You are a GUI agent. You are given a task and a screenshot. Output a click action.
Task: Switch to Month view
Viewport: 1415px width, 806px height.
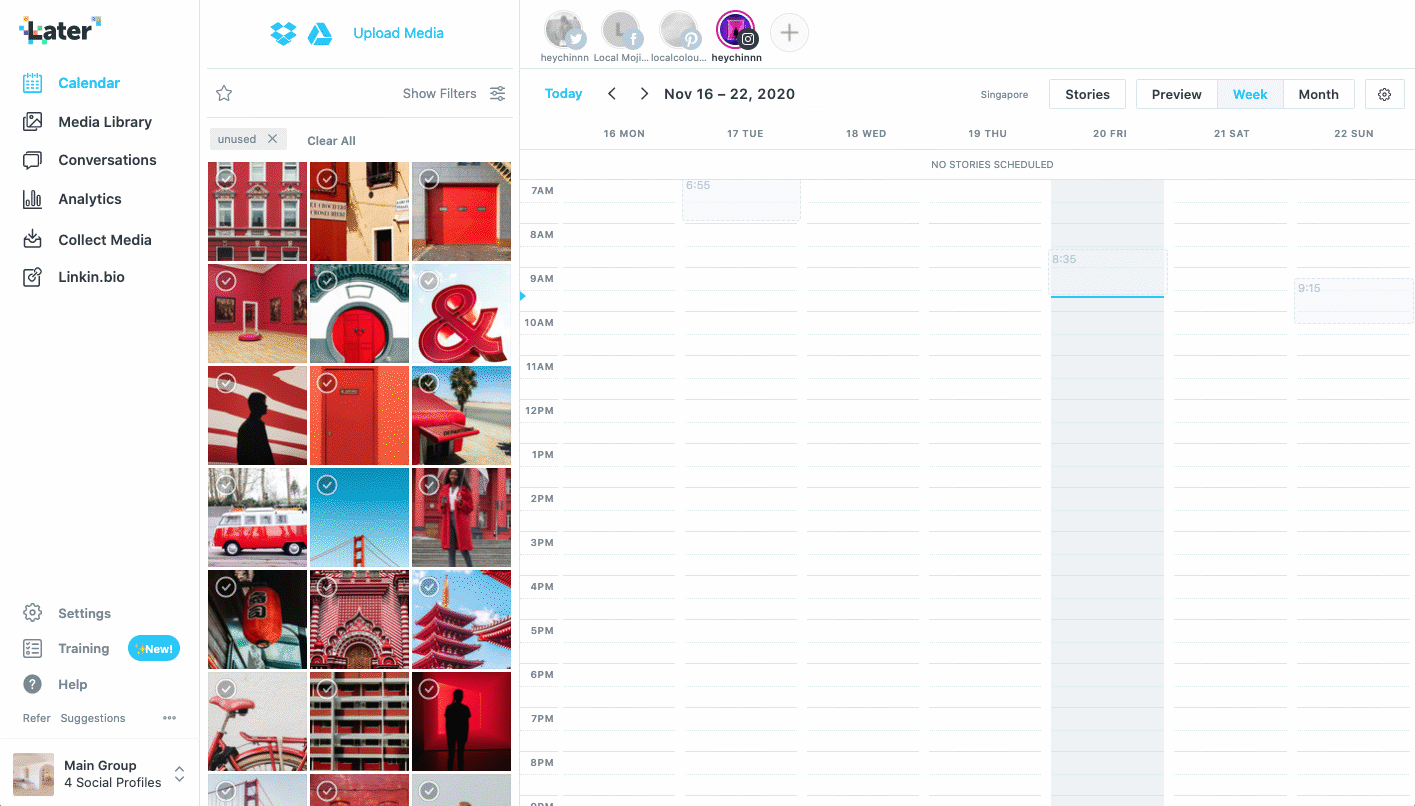1318,94
